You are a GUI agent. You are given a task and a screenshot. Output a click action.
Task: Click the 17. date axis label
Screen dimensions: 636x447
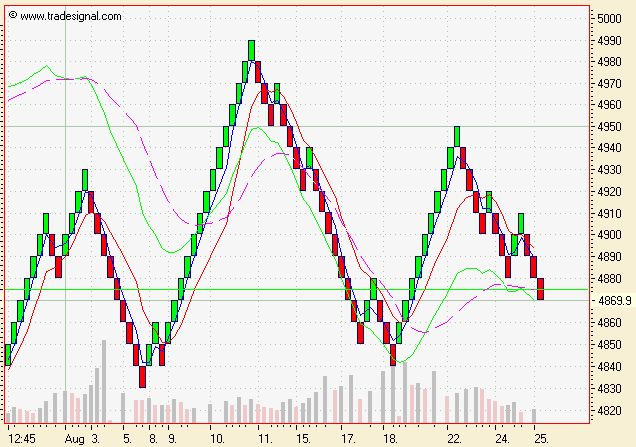pos(348,439)
